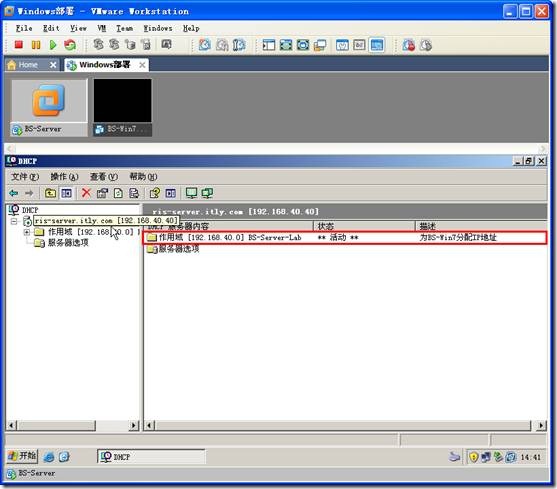Click the highlighted Console View icon
The height and width of the screenshot is (489, 557).
(377, 45)
